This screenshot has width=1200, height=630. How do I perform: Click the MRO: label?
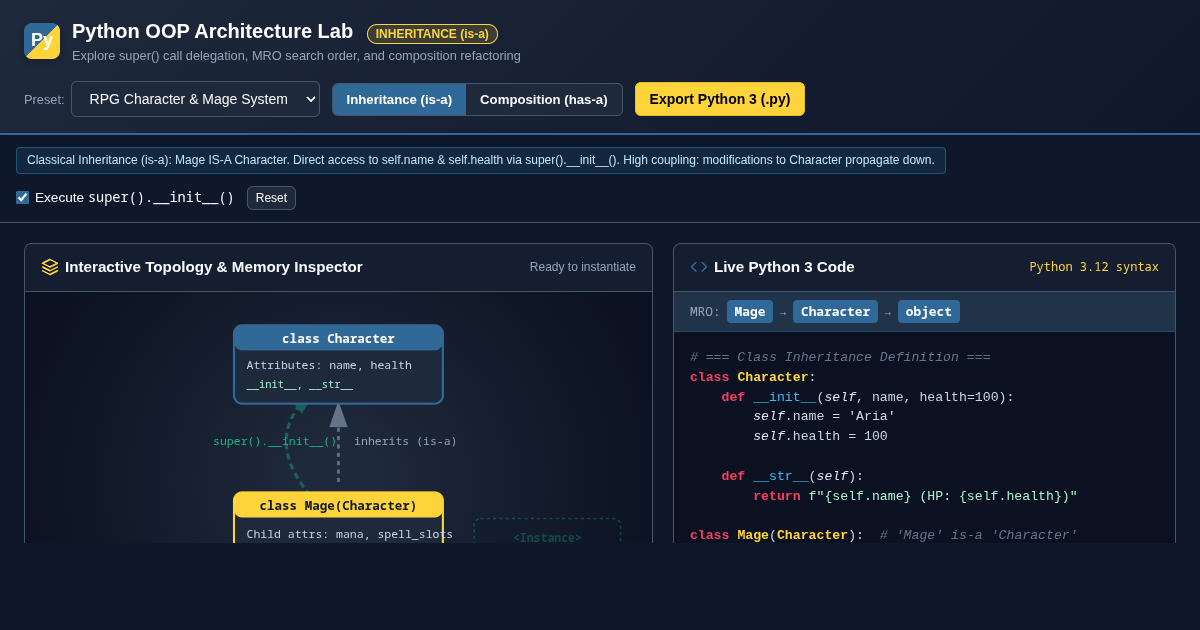[705, 312]
